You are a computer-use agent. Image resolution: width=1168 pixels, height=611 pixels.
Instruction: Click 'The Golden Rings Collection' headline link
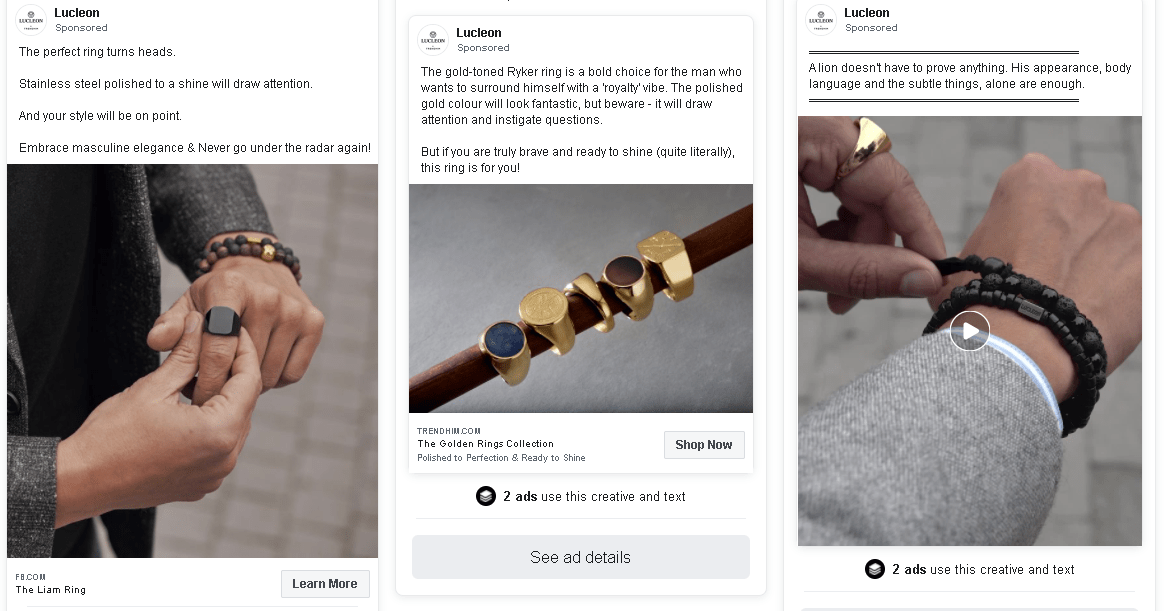(486, 443)
